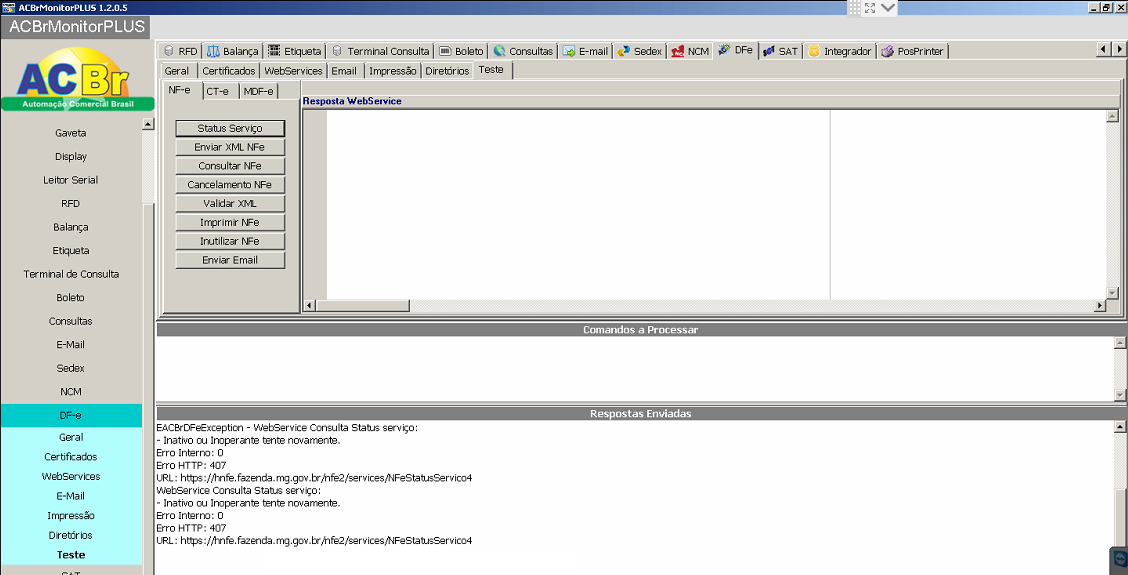The height and width of the screenshot is (575, 1128).
Task: Click the TeamViewer icon in the corner
Action: (x=1119, y=558)
